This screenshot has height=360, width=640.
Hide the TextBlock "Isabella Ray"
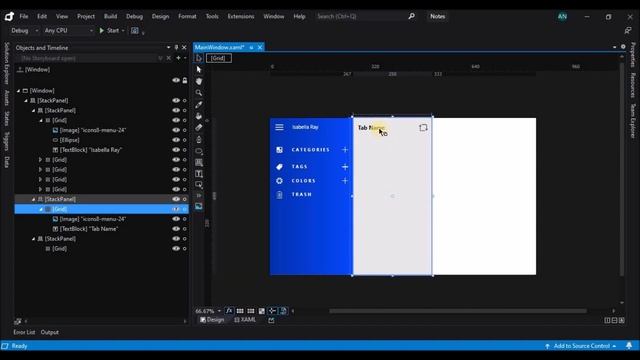click(176, 150)
